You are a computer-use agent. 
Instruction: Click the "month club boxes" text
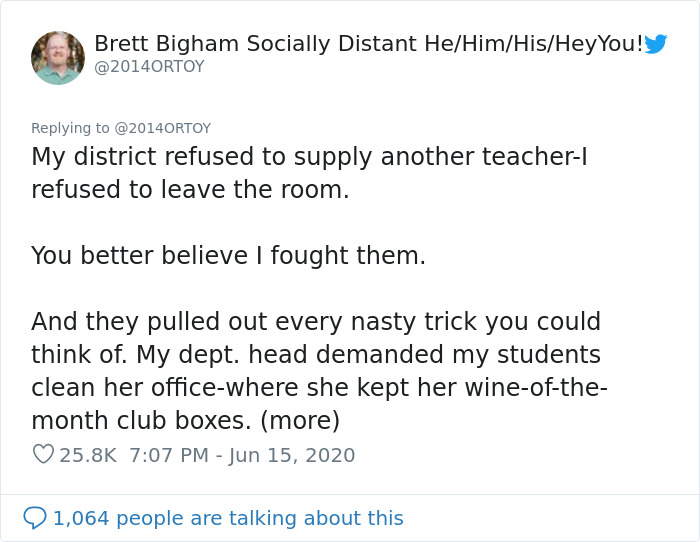click(x=138, y=419)
